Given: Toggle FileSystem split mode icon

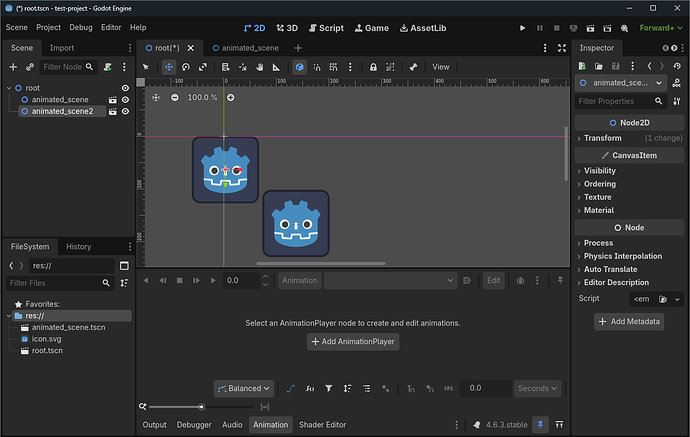Looking at the screenshot, I should point(125,266).
